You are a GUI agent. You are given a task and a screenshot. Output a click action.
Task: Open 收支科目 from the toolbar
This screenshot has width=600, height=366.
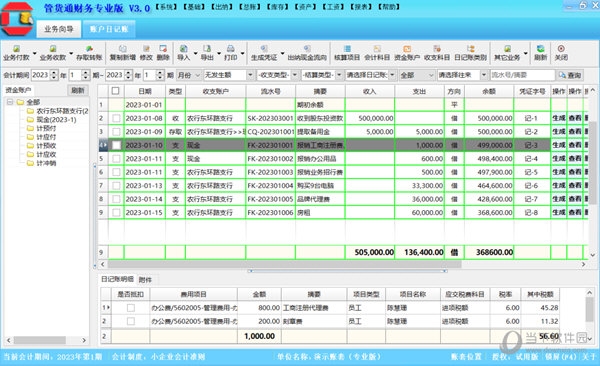437,53
